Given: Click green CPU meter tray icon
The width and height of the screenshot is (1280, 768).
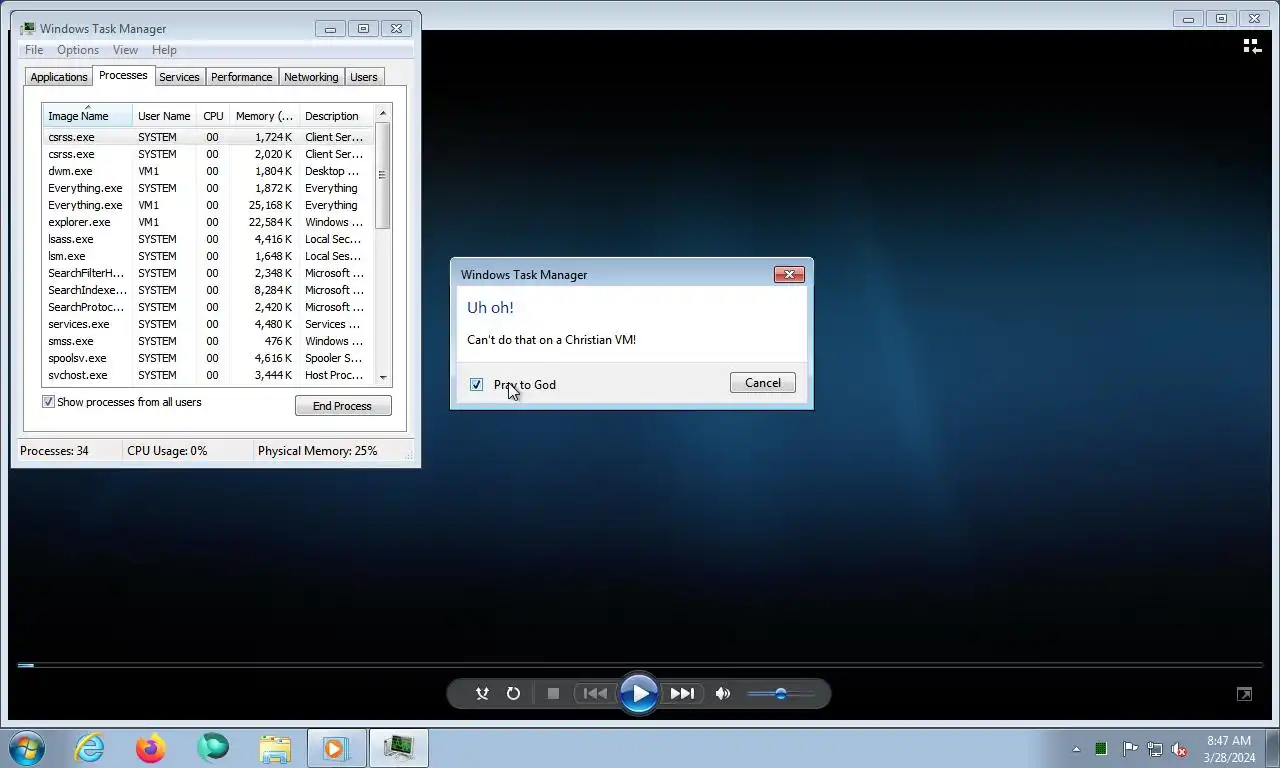Looking at the screenshot, I should (x=1101, y=748).
